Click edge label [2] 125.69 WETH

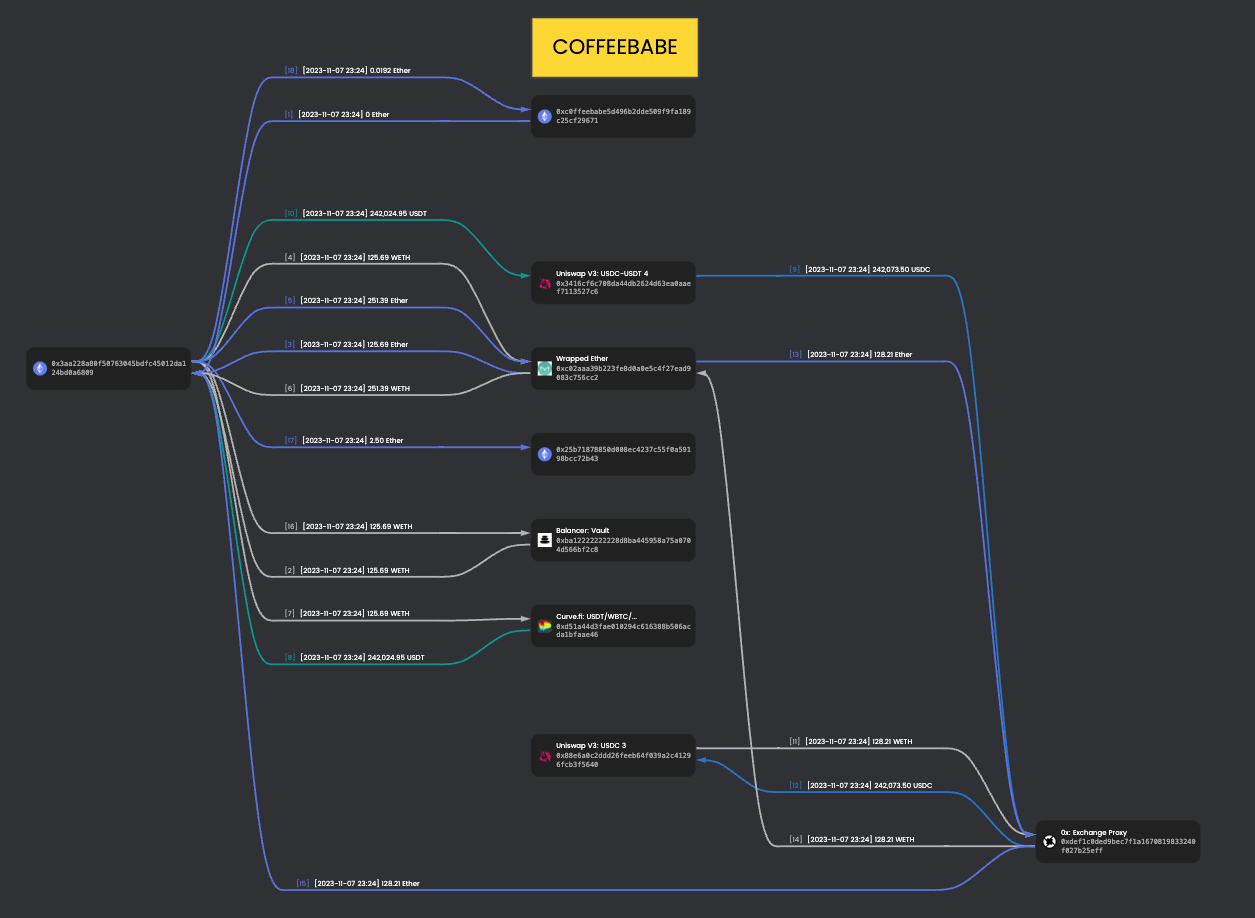click(347, 570)
